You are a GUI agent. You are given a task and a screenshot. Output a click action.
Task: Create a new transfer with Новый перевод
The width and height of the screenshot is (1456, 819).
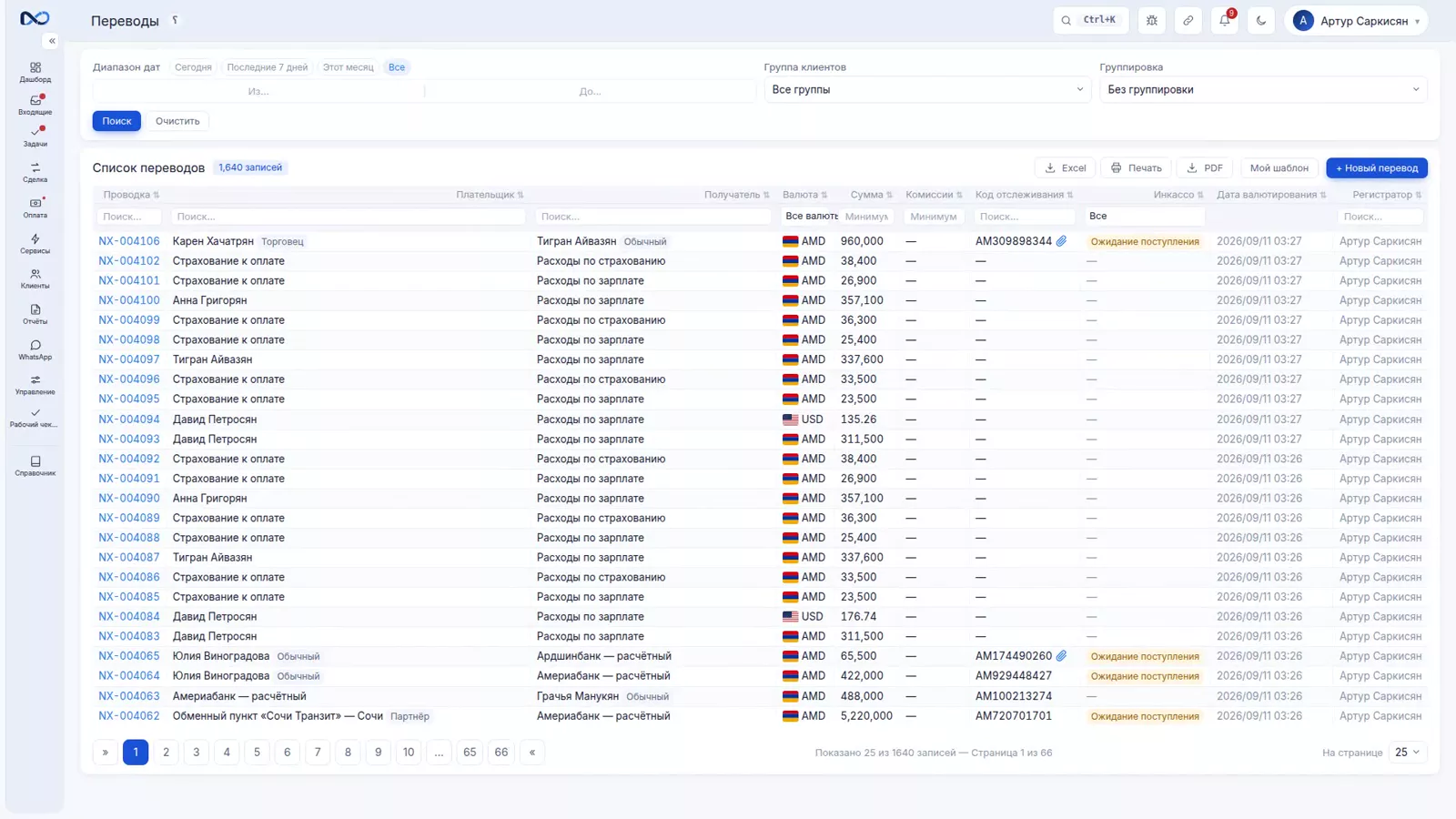click(1377, 168)
